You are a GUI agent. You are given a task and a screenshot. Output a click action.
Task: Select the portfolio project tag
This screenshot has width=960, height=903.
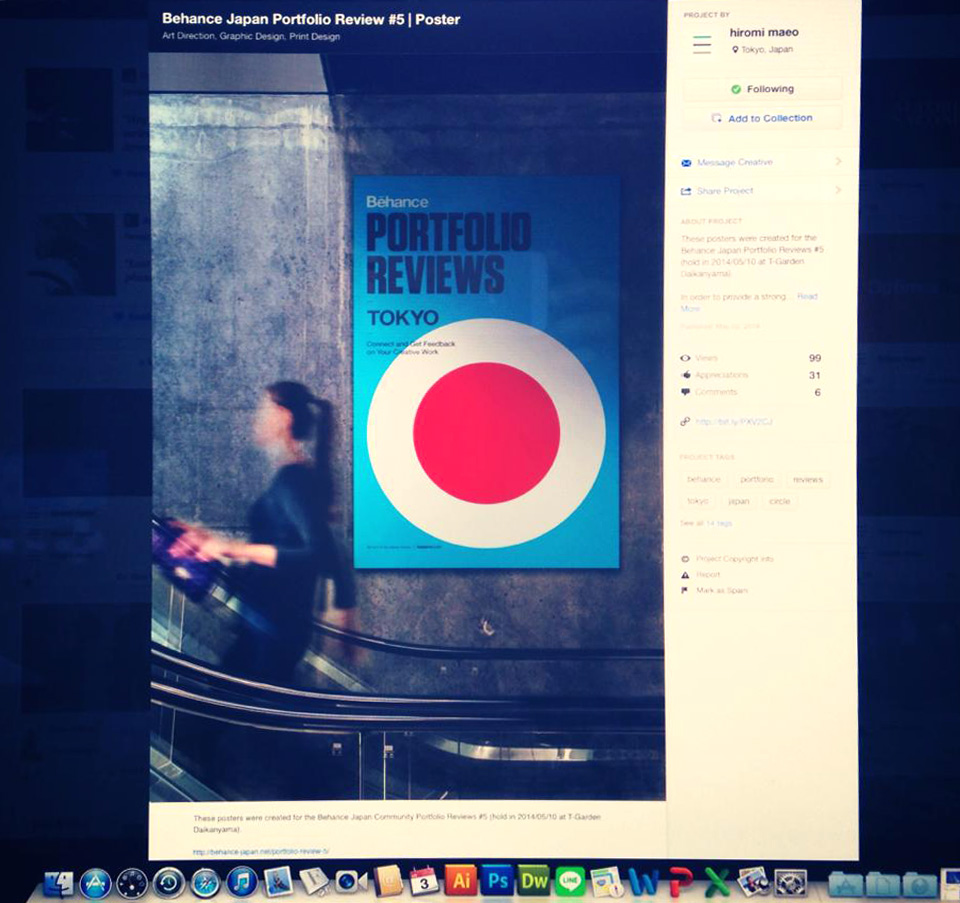(x=757, y=479)
